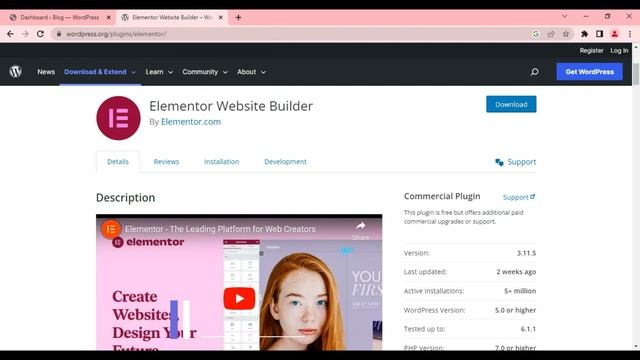
Task: Switch to the Dashboard Blog WordPress tab
Action: 60,18
